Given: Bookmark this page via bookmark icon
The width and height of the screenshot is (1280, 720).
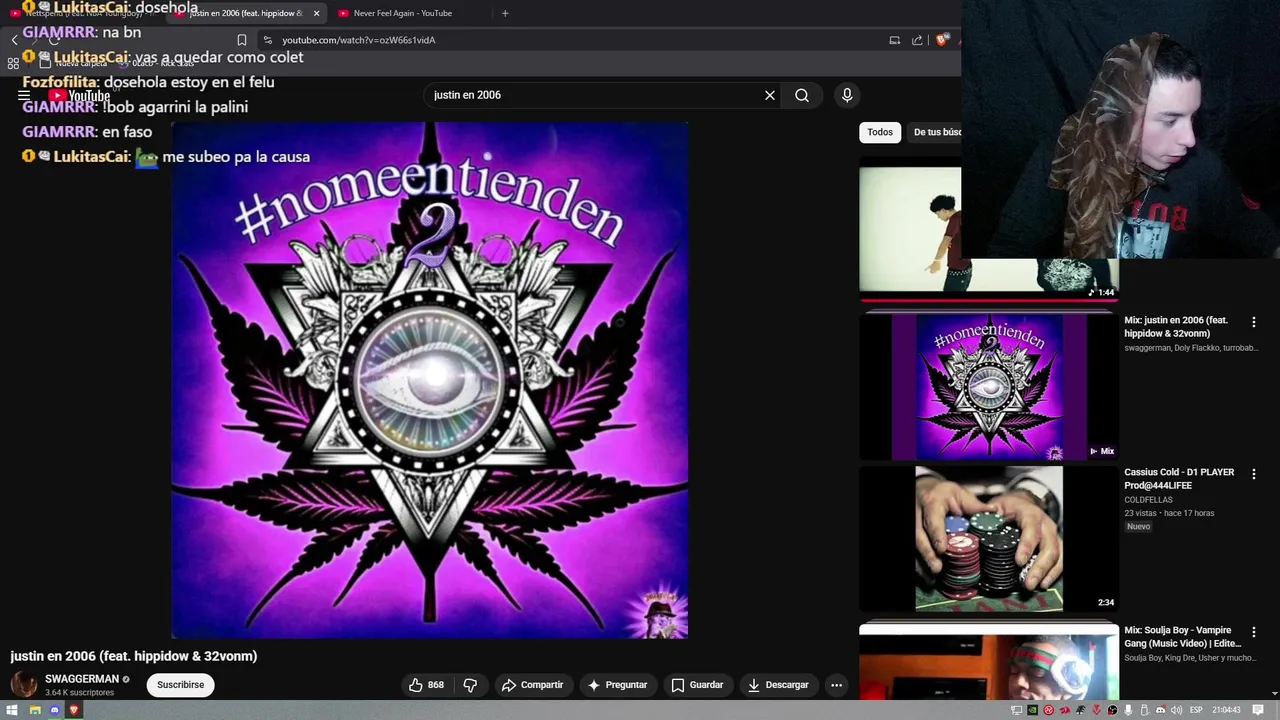Looking at the screenshot, I should click(241, 40).
